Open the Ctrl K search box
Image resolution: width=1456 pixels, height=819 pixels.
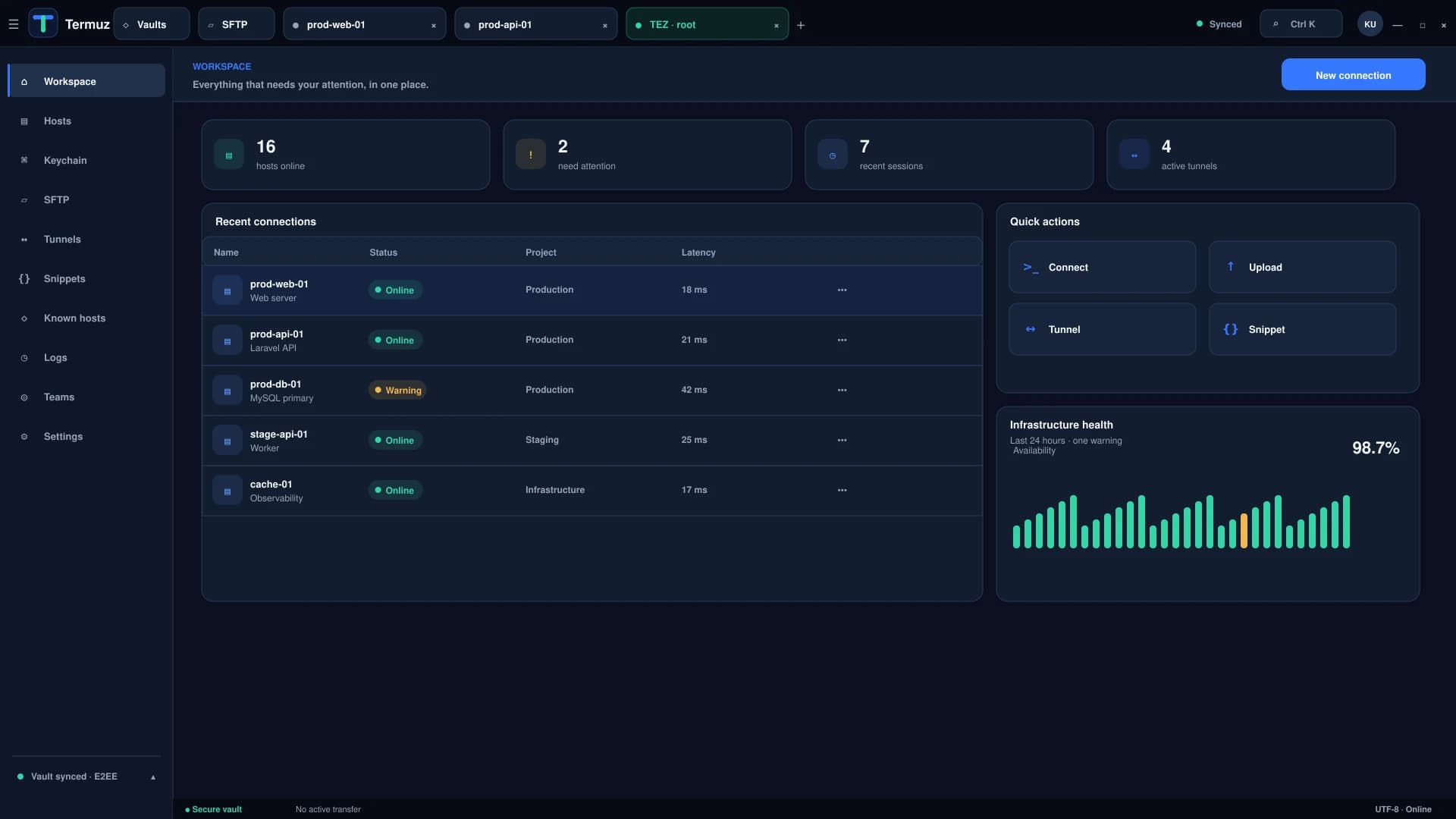pos(1301,24)
